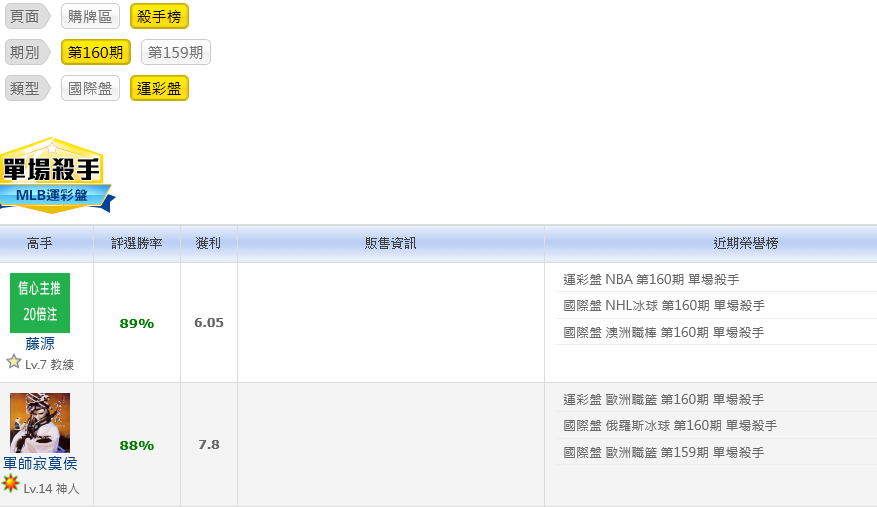The height and width of the screenshot is (507, 877).
Task: Click the 近期榮譽榜 column header
Action: [x=746, y=243]
